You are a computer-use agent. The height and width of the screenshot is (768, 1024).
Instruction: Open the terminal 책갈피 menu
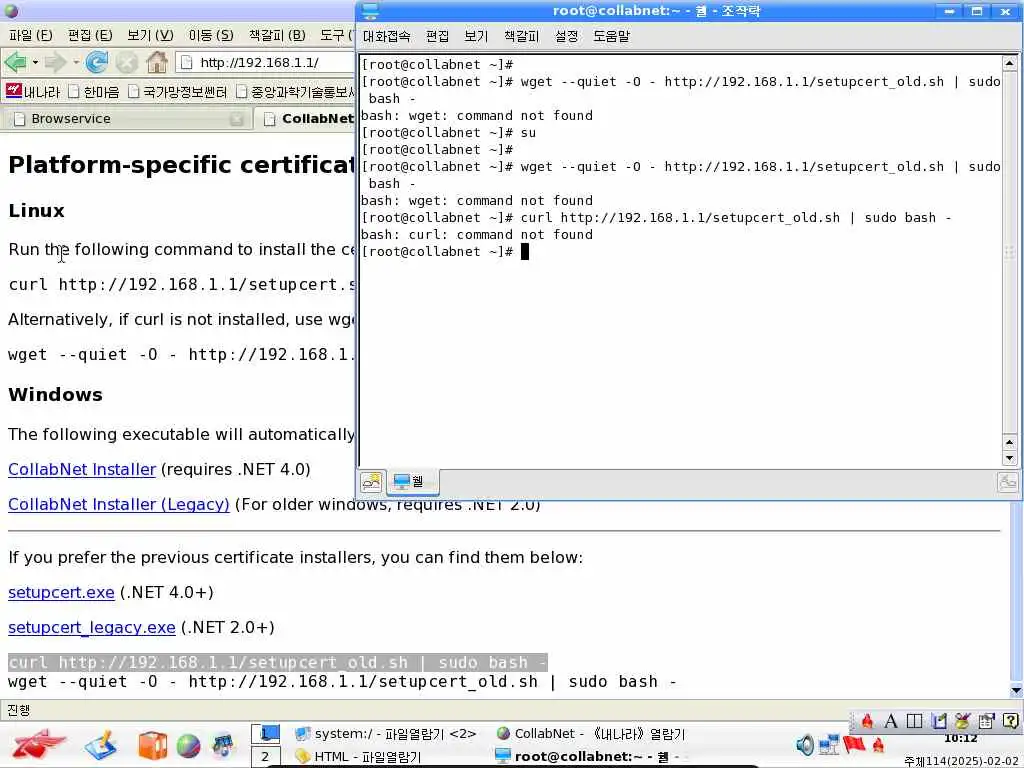521,37
